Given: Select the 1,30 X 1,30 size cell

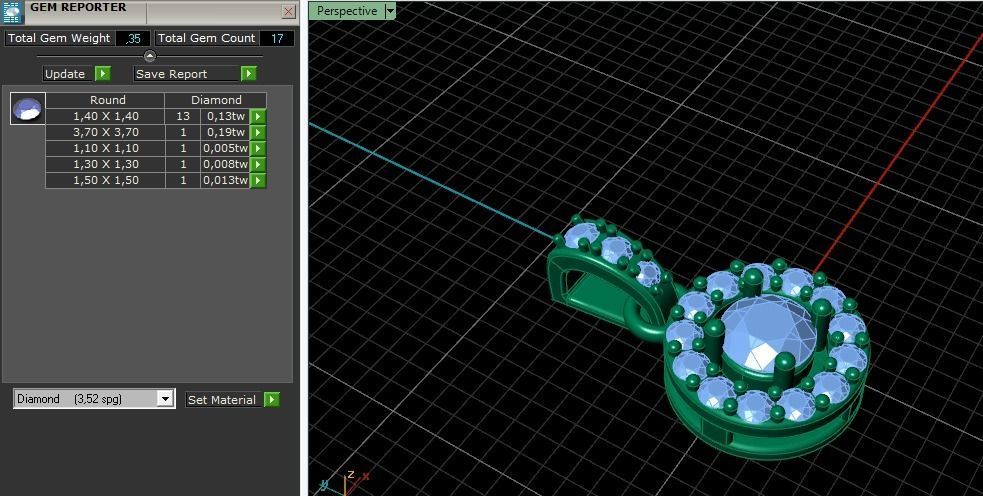Looking at the screenshot, I should click(105, 164).
